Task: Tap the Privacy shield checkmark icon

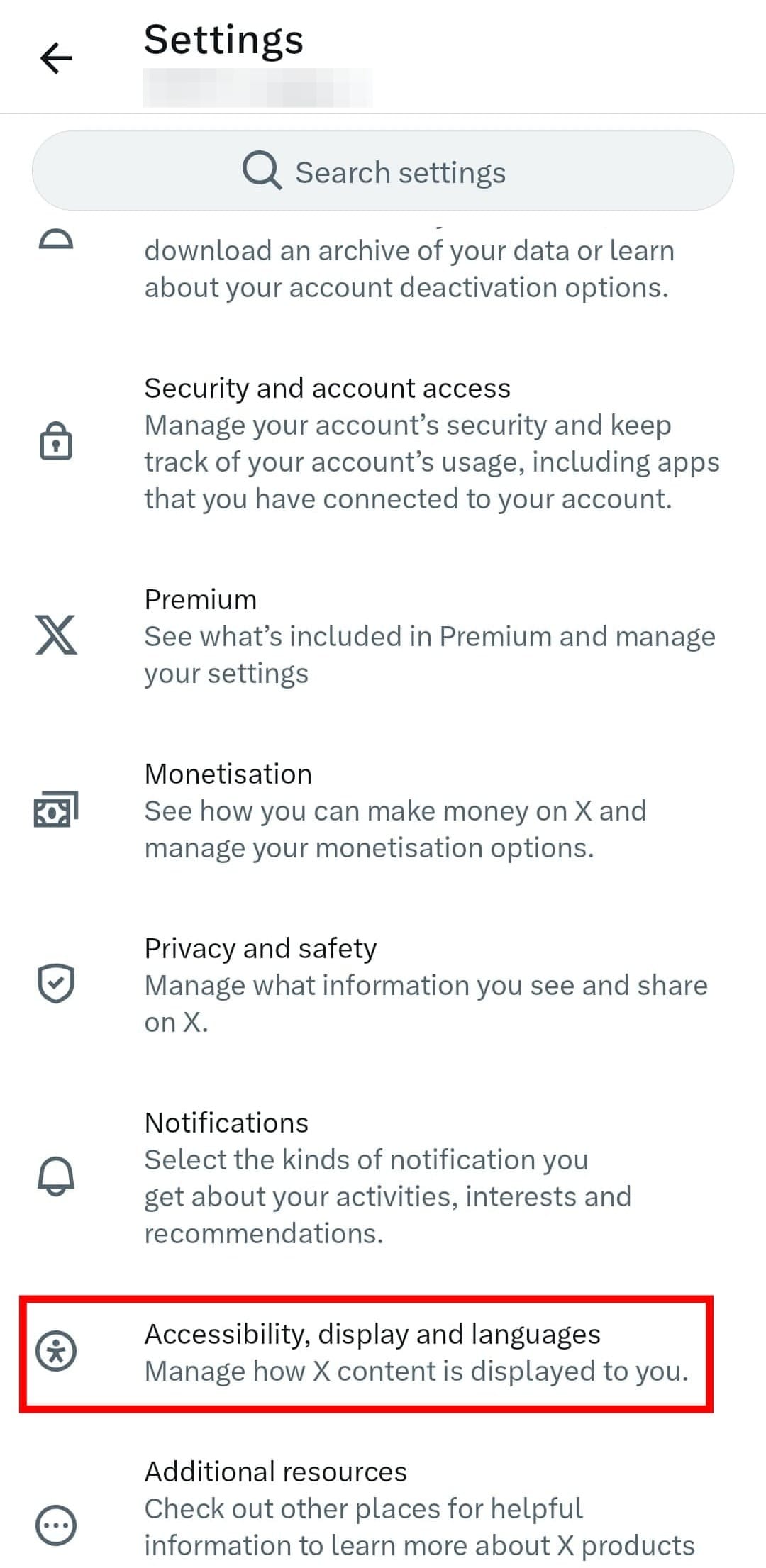Action: point(56,984)
